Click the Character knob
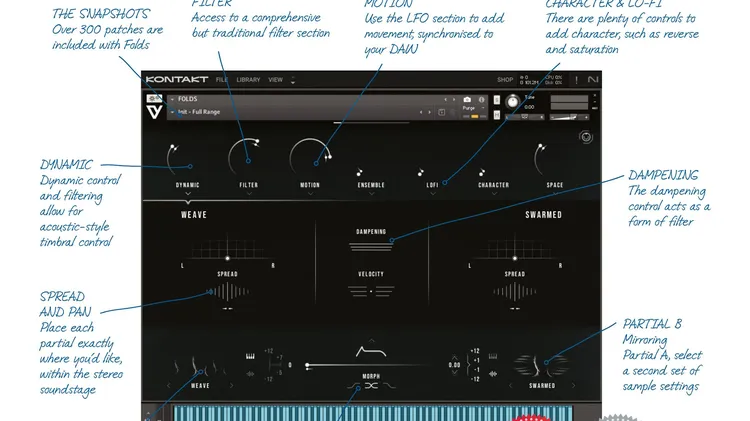Image resolution: width=750 pixels, height=421 pixels. point(482,172)
